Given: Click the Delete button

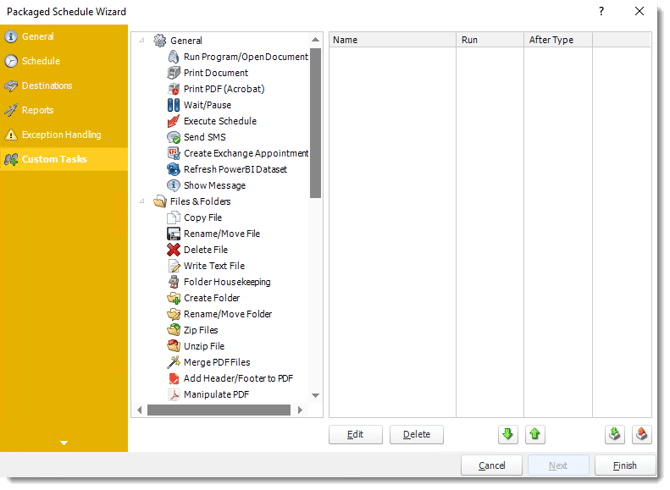Looking at the screenshot, I should (417, 435).
